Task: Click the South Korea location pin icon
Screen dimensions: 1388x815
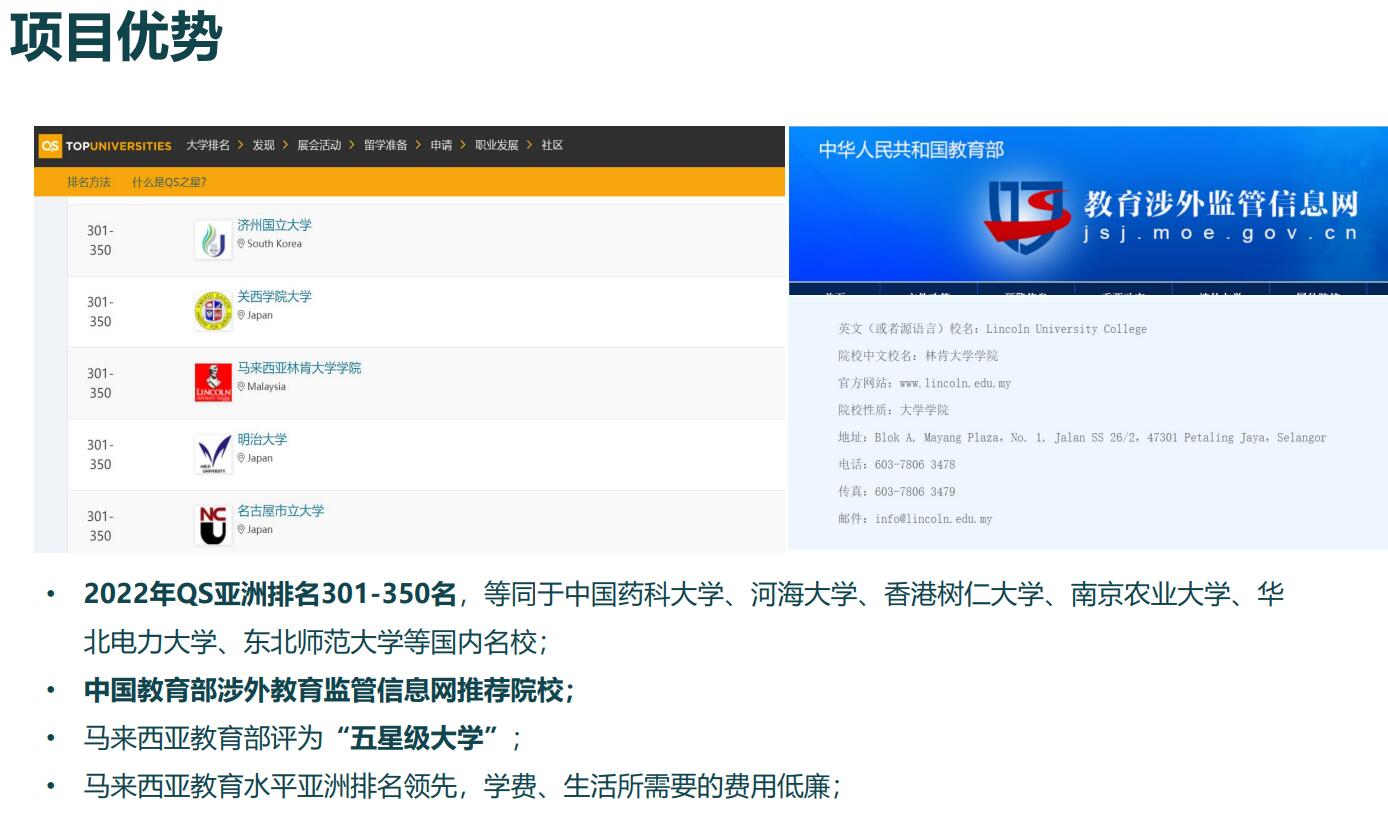Action: (241, 244)
